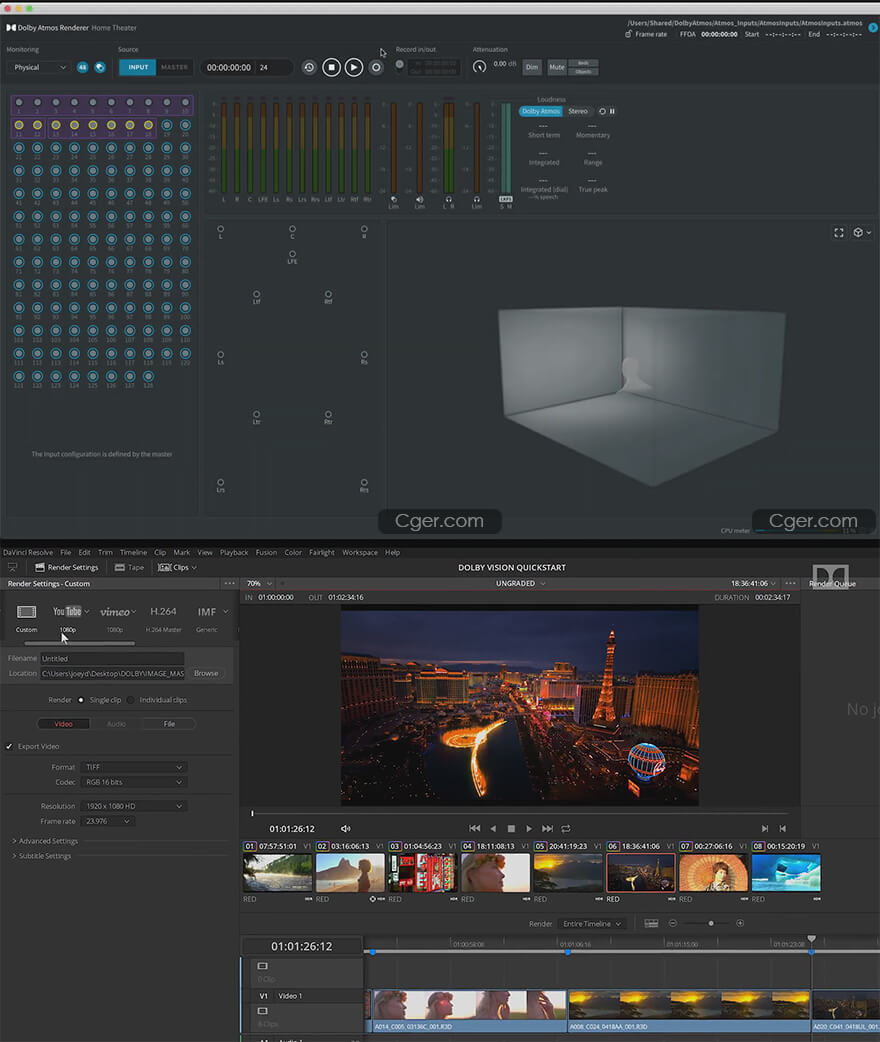Toggle the blue 48 monitoring icon
Viewport: 880px width, 1042px height.
click(x=82, y=67)
